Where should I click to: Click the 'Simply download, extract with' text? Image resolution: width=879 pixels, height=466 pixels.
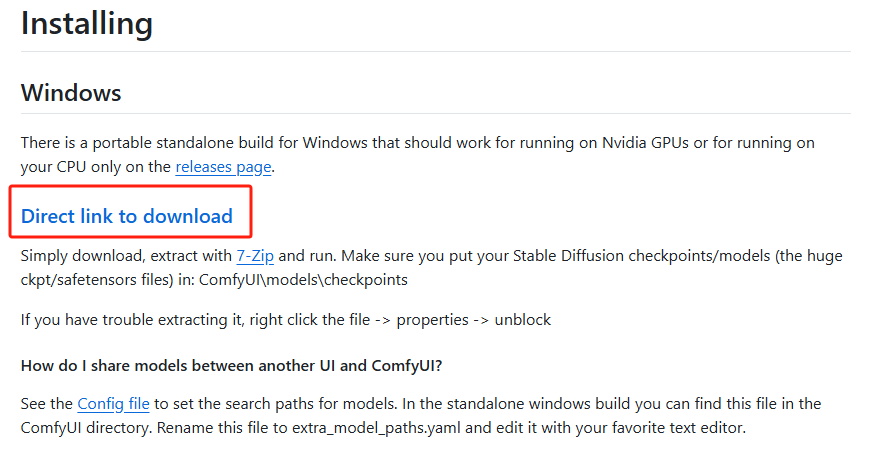click(x=126, y=256)
